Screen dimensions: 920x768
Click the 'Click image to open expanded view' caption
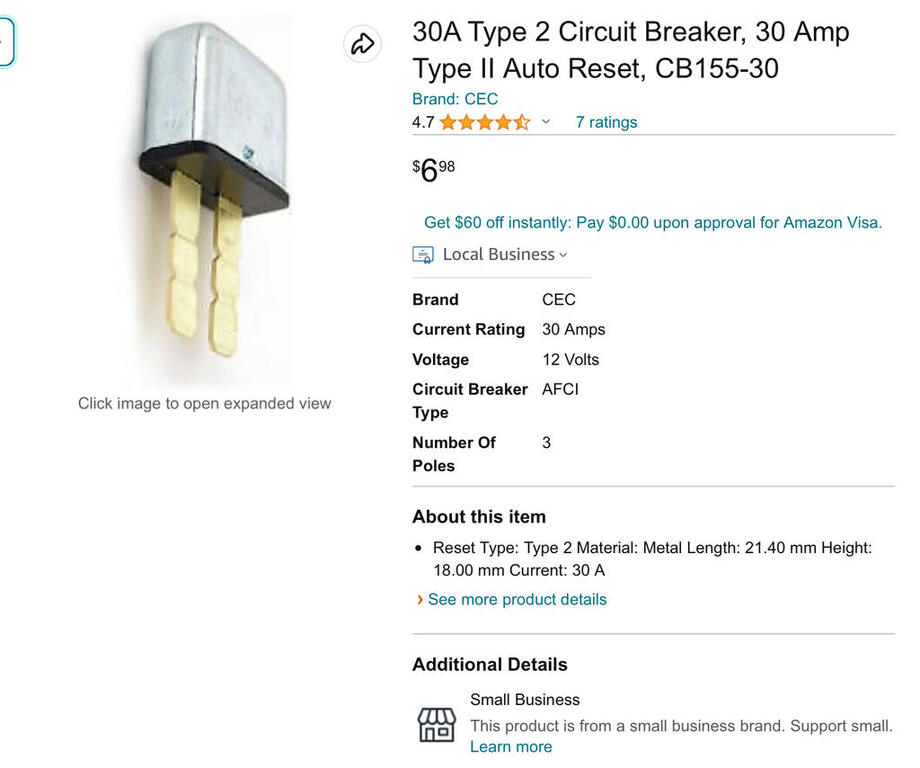pyautogui.click(x=204, y=404)
